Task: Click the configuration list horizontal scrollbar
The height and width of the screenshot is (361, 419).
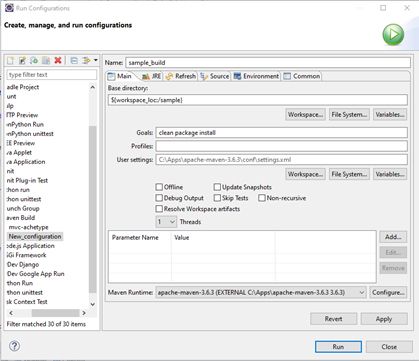Action: 47,313
